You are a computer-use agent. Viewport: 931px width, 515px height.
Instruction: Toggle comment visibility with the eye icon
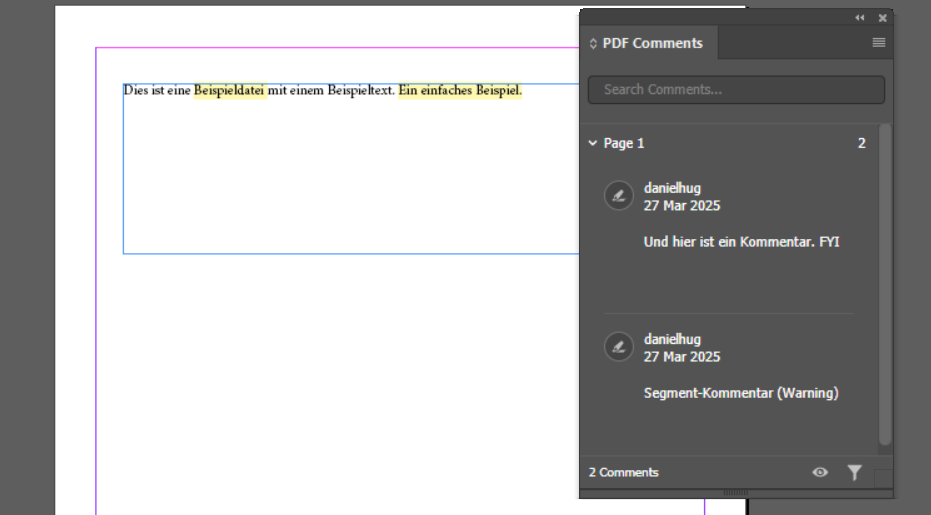(x=820, y=472)
